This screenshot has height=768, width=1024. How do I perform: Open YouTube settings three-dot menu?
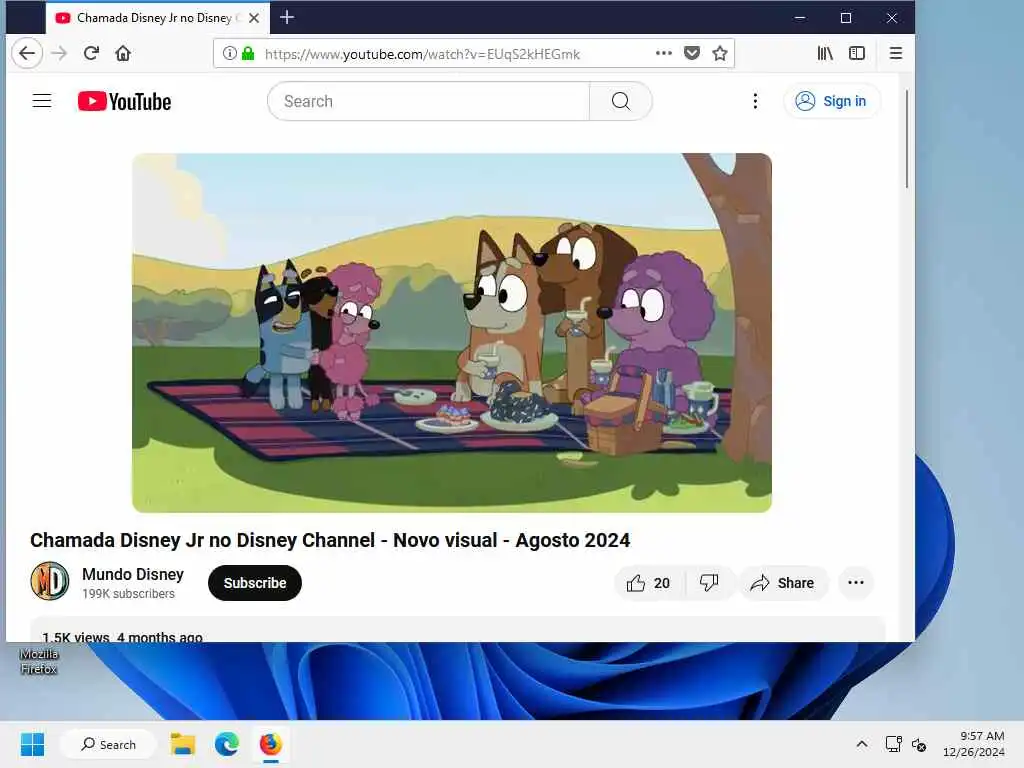click(755, 101)
